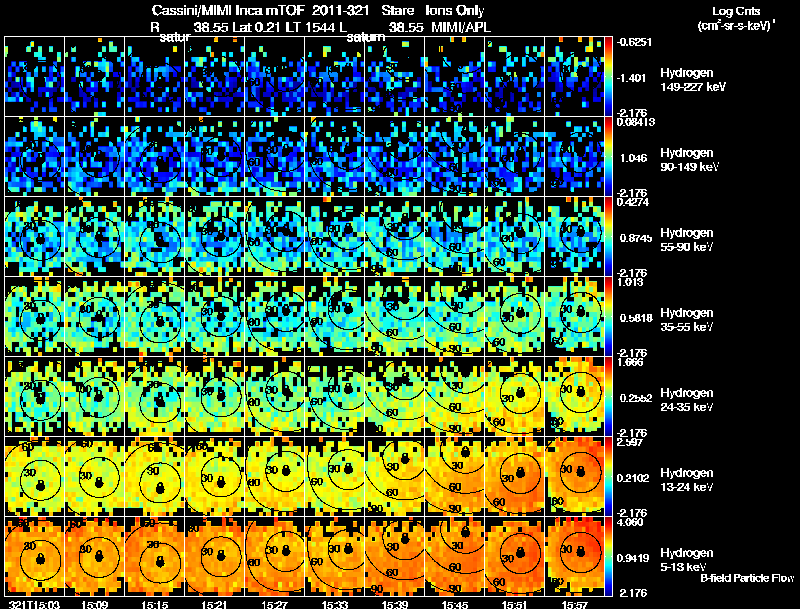Image resolution: width=800 pixels, height=609 pixels.
Task: Select the 15:15 time label
Action: pyautogui.click(x=155, y=604)
